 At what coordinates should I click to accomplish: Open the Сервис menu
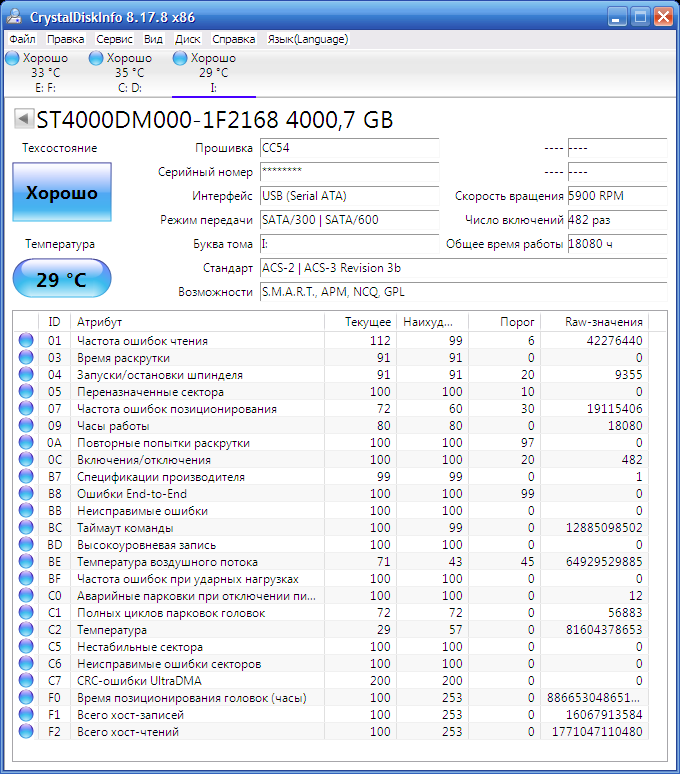pos(114,39)
